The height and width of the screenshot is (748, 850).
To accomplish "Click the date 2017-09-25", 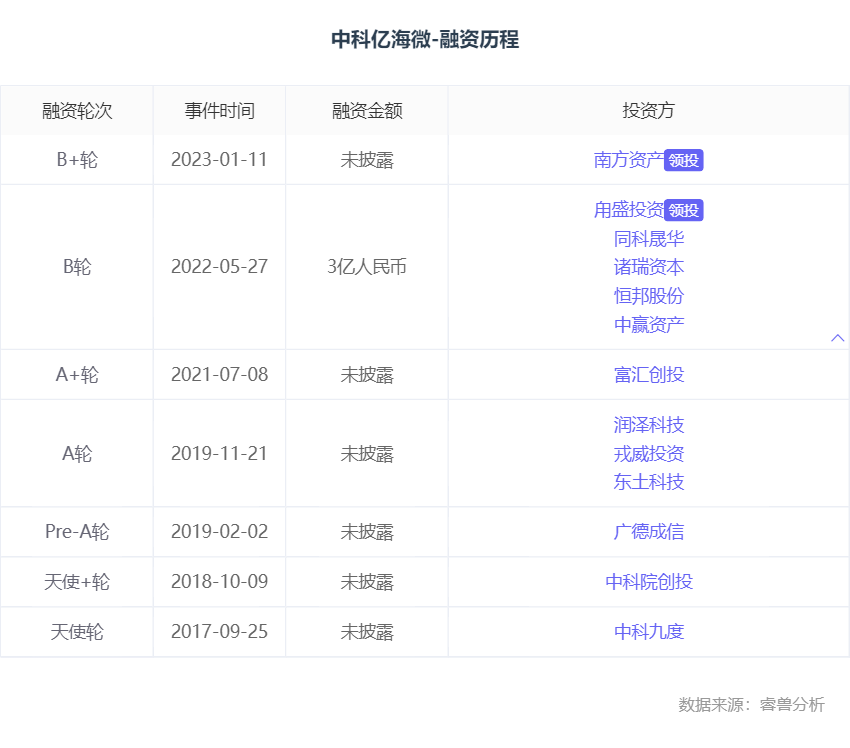I will pos(220,631).
